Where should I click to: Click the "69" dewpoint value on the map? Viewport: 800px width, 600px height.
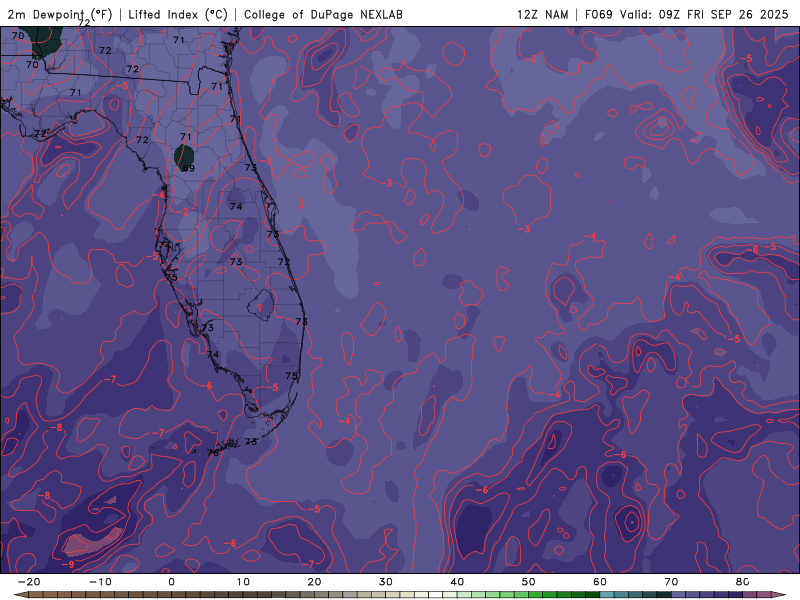click(189, 168)
